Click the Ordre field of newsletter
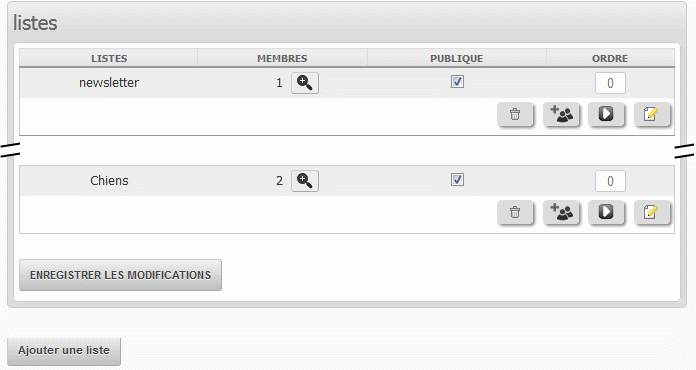 pos(610,83)
